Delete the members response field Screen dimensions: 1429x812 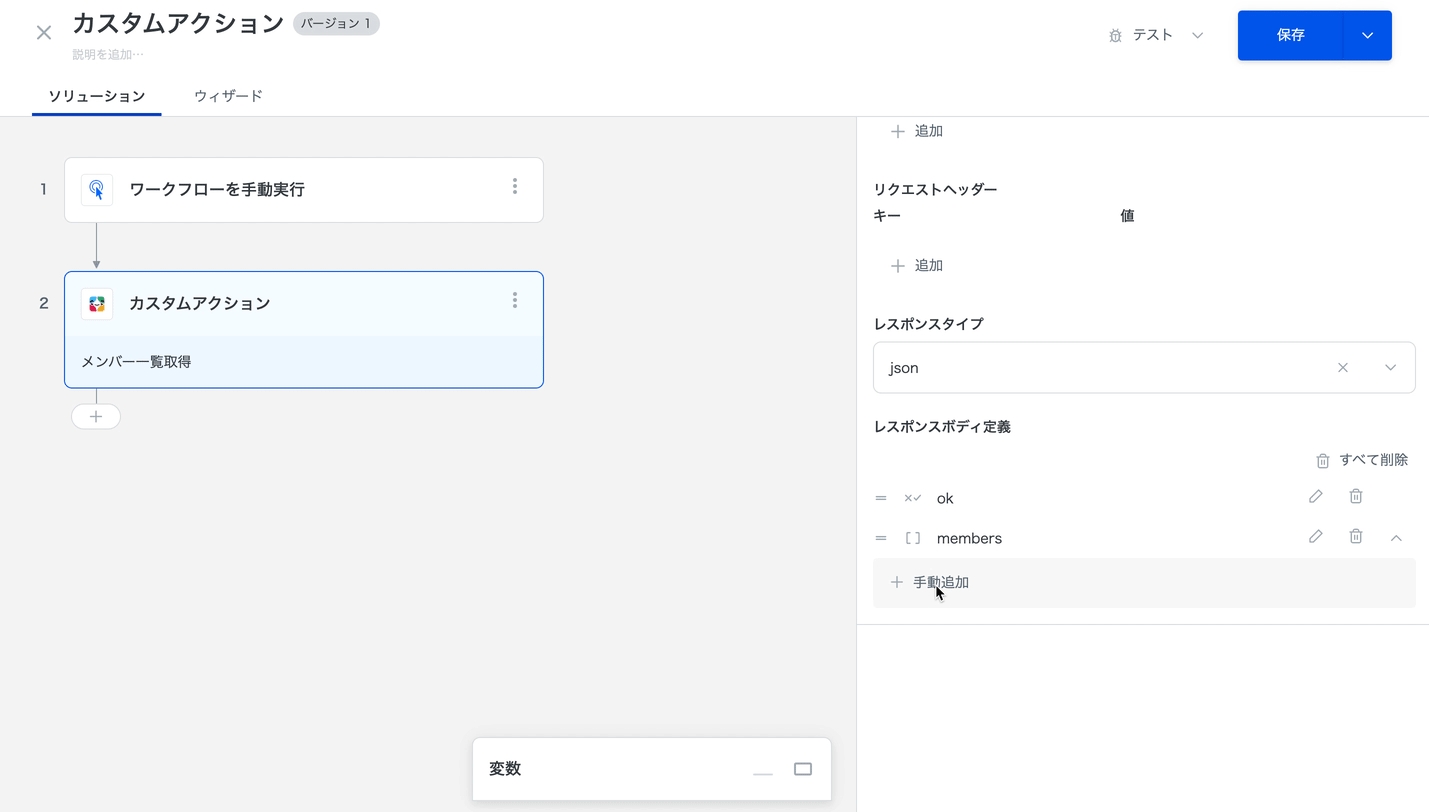(1355, 537)
